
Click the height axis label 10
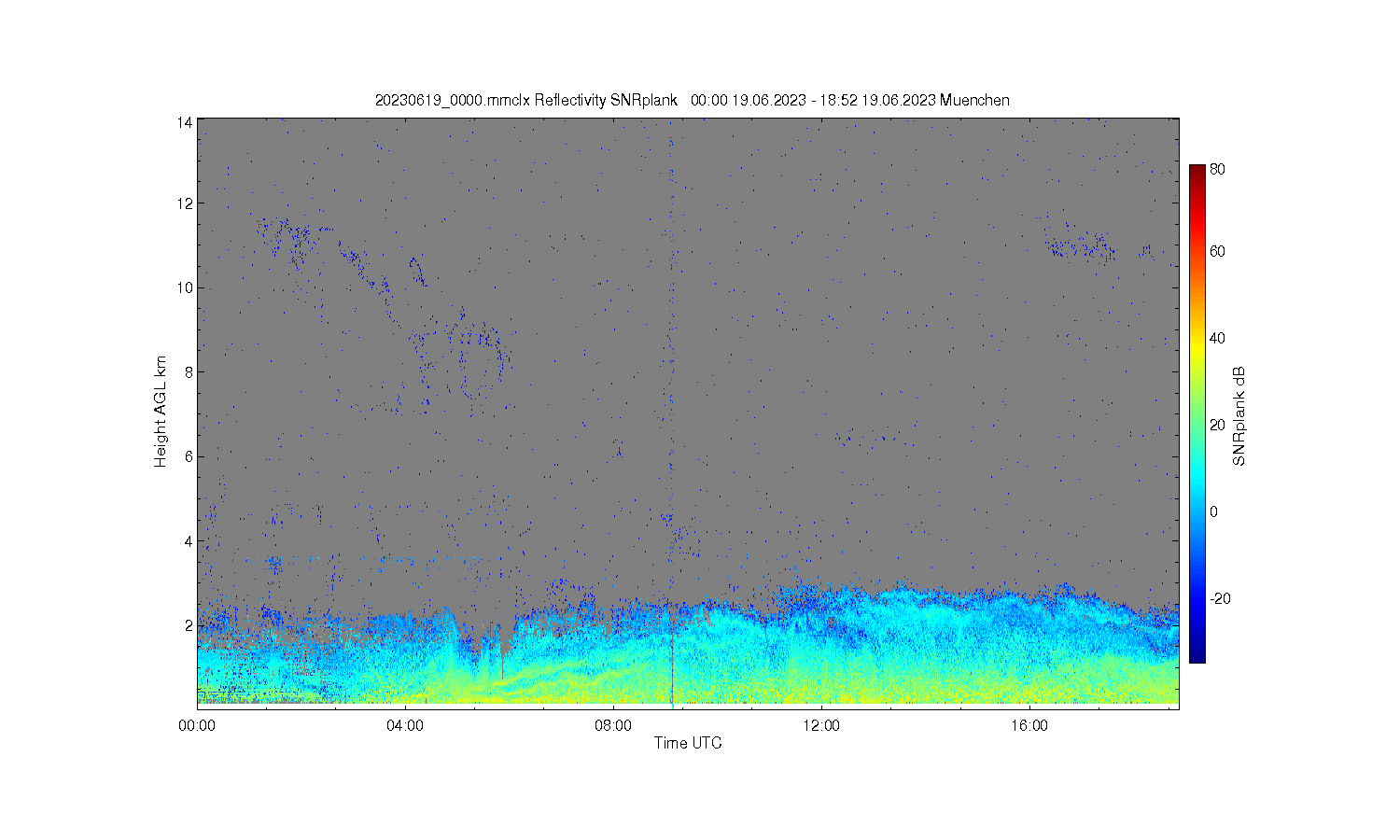(x=185, y=287)
